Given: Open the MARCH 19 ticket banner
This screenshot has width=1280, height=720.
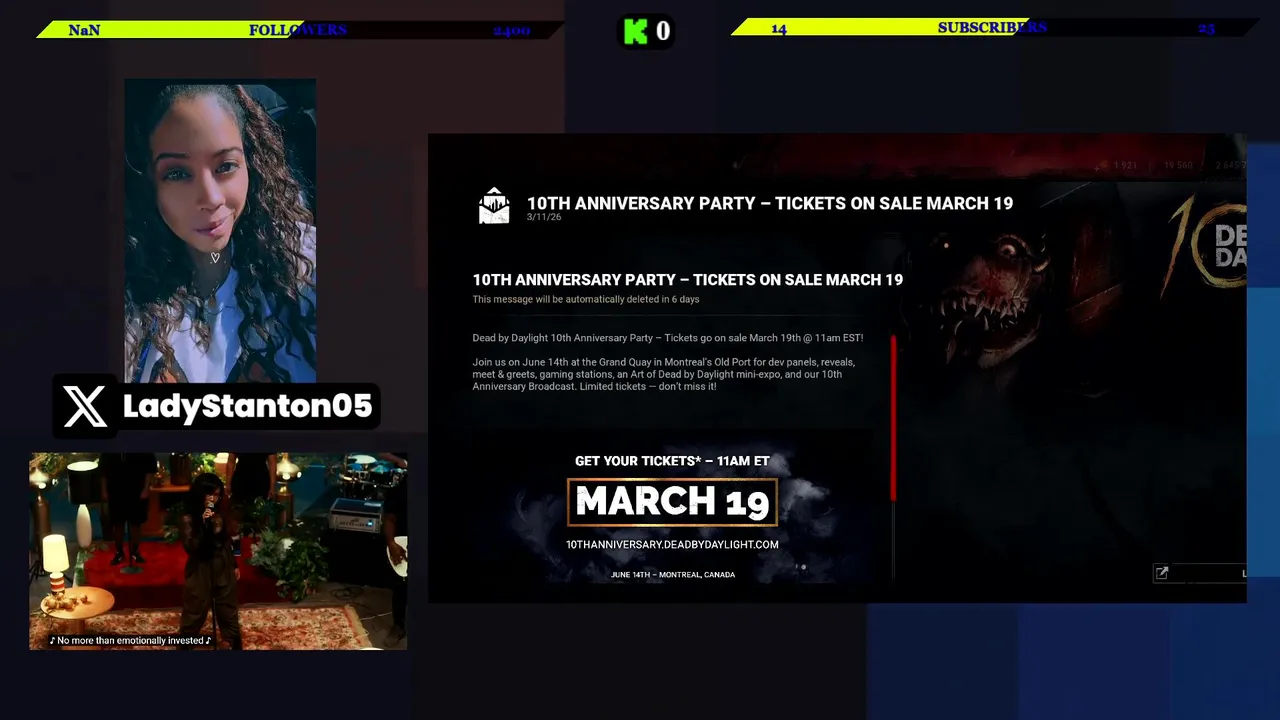Looking at the screenshot, I should (672, 502).
